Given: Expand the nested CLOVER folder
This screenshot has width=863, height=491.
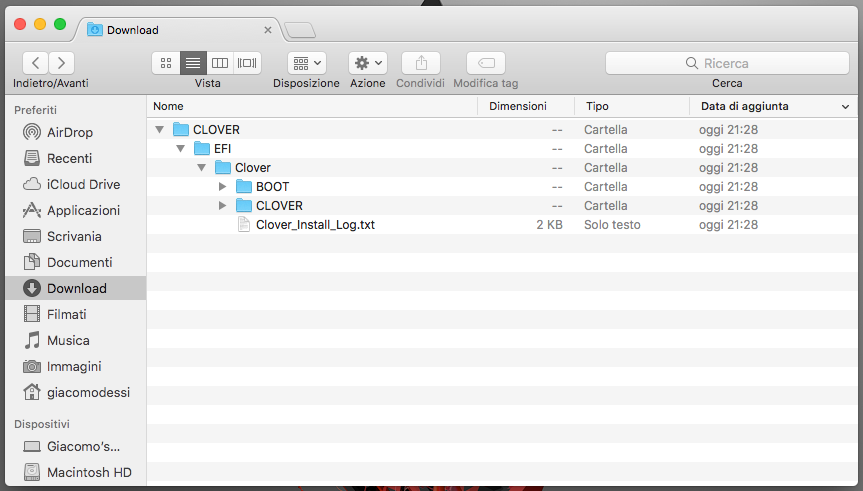Looking at the screenshot, I should tap(222, 205).
